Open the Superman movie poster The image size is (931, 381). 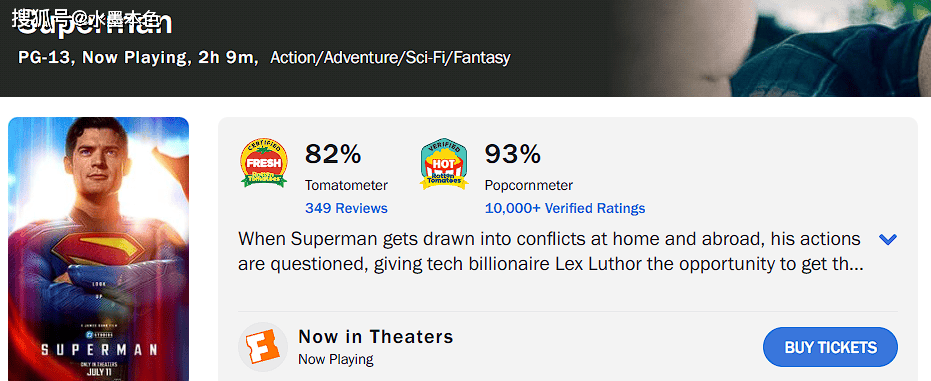point(99,249)
